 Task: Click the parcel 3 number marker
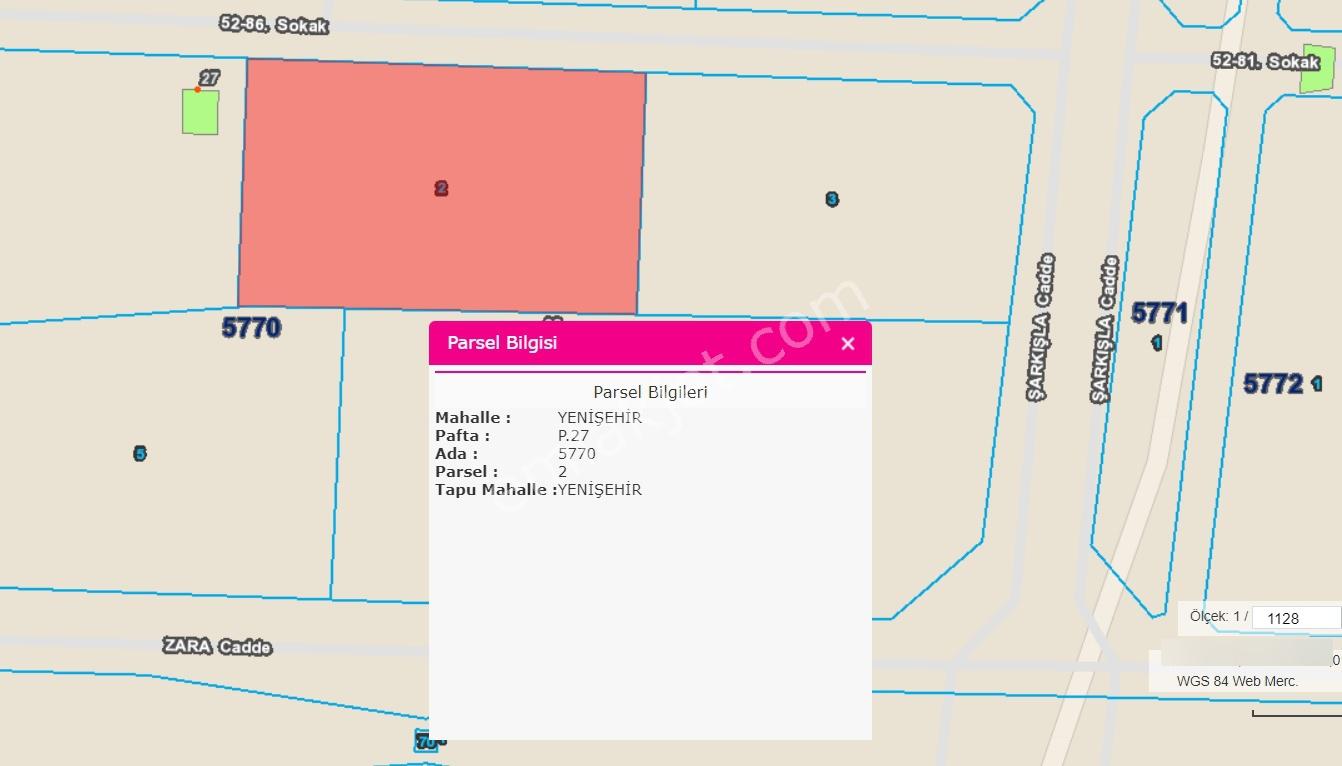coord(832,199)
